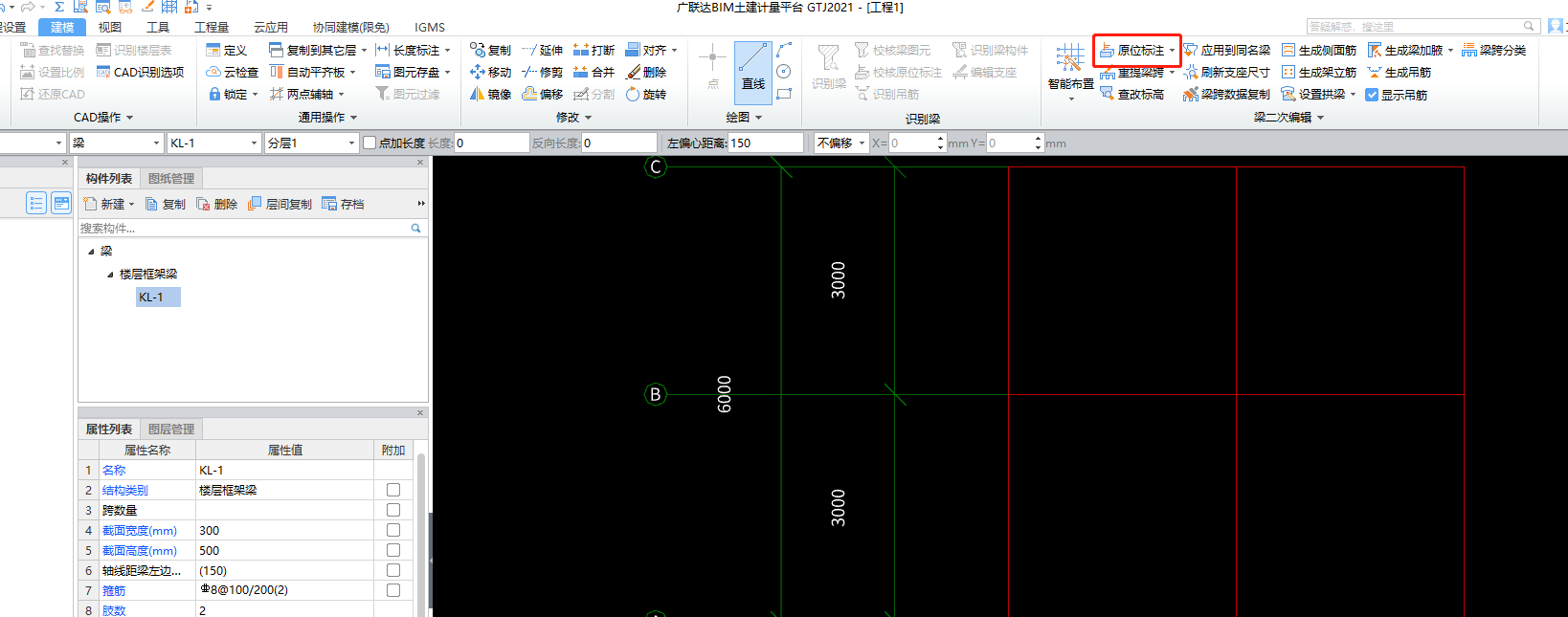This screenshot has width=1568, height=617.
Task: Check 附加 box for 轴线距梁左边 row
Action: point(393,570)
